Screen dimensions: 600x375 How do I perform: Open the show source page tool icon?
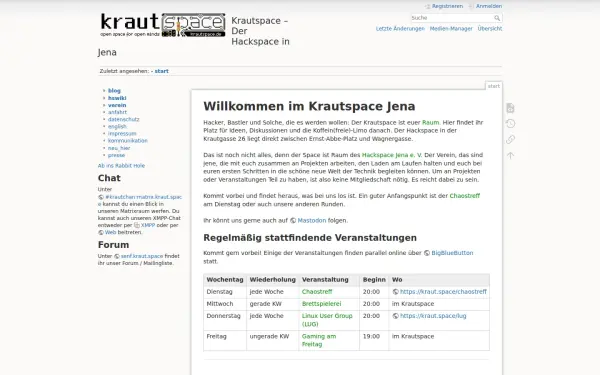click(510, 108)
